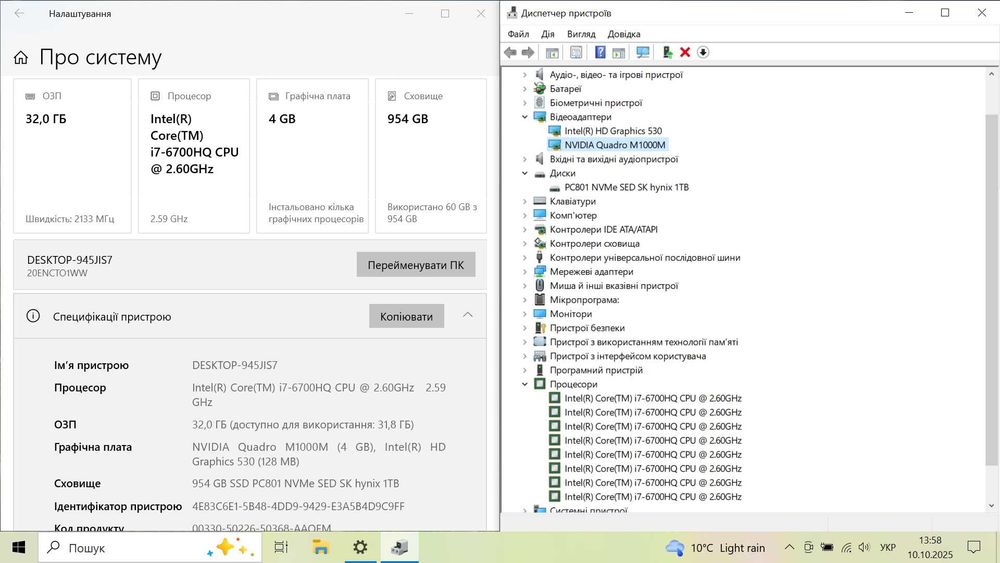
Task: Click the Device Manager vertical scrollbar thumb
Action: pyautogui.click(x=991, y=290)
